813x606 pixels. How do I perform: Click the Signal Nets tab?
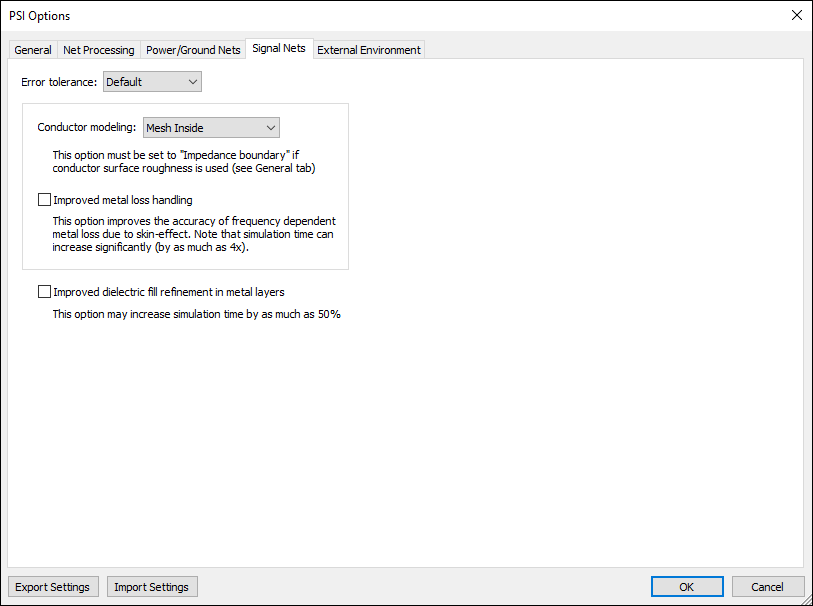coord(279,48)
